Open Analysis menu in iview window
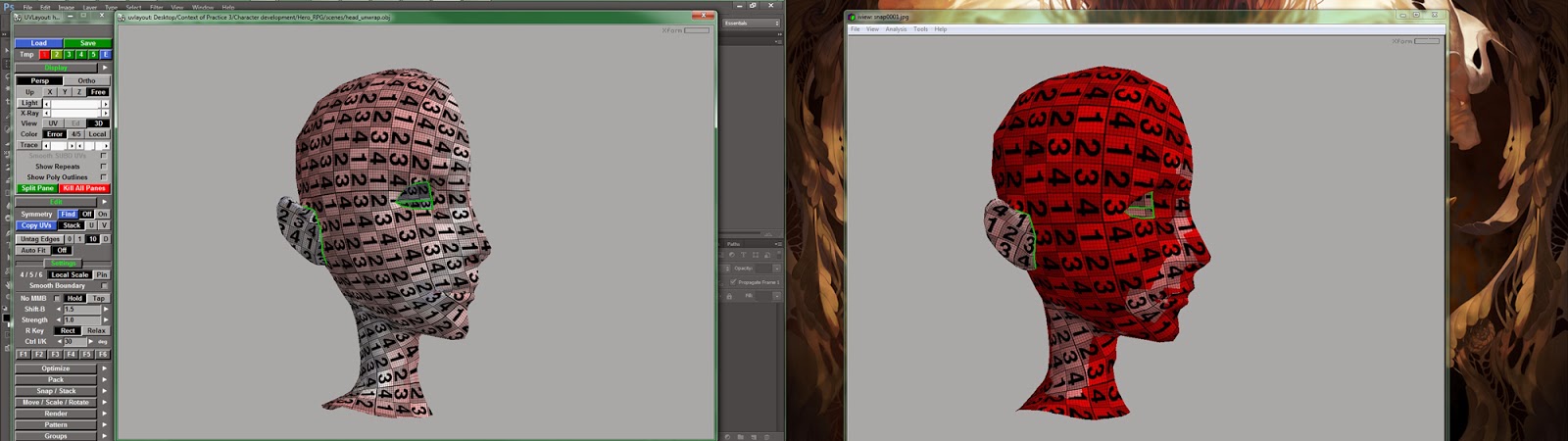This screenshot has height=441, width=1568. point(896,29)
